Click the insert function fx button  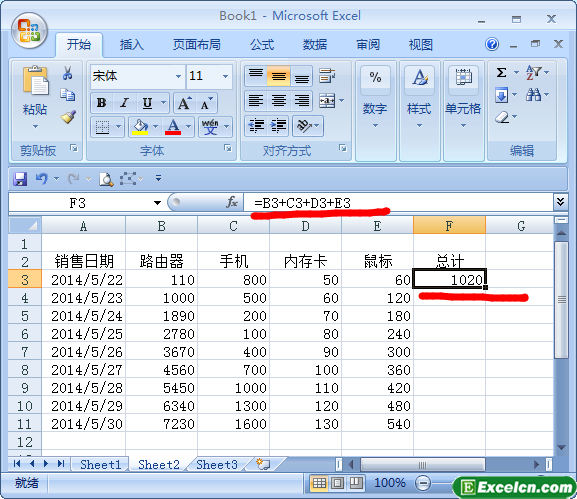(x=232, y=202)
